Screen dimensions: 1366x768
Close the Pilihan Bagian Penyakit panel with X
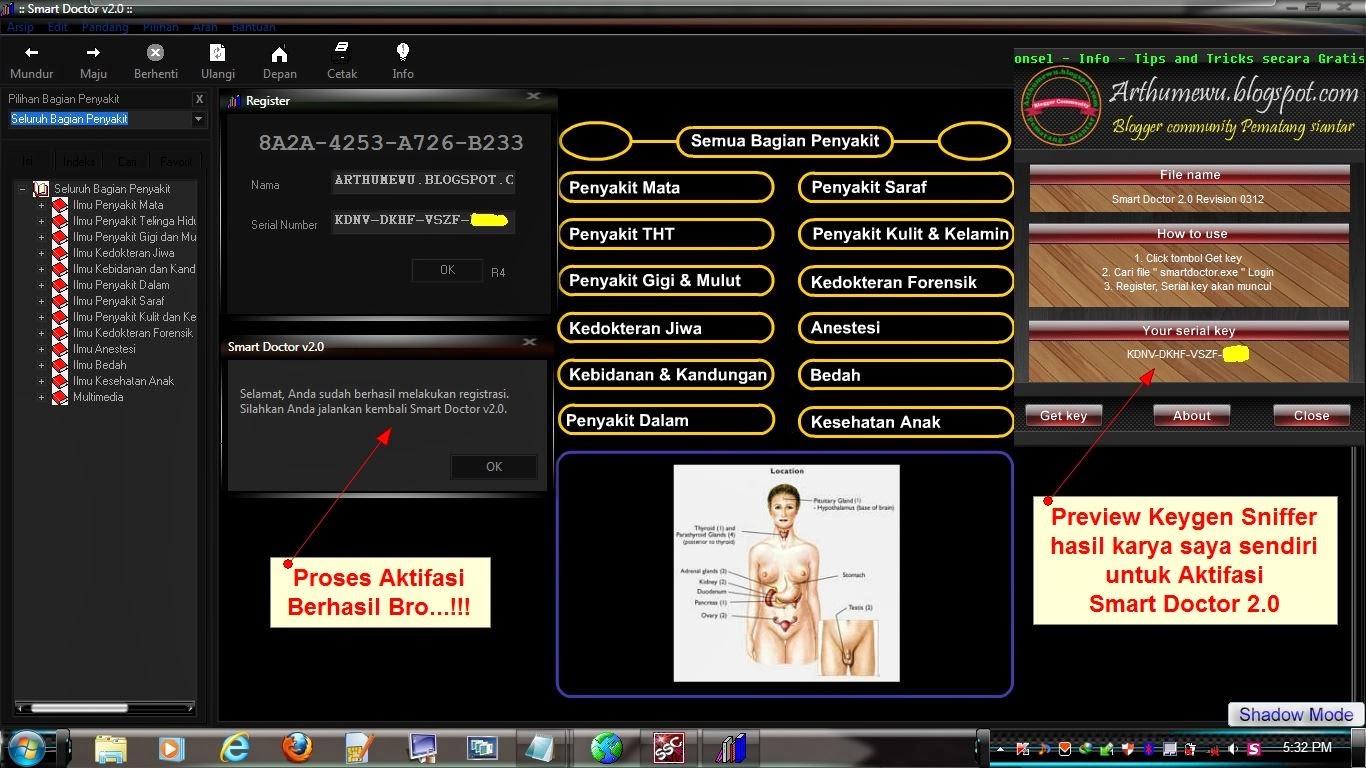(199, 99)
